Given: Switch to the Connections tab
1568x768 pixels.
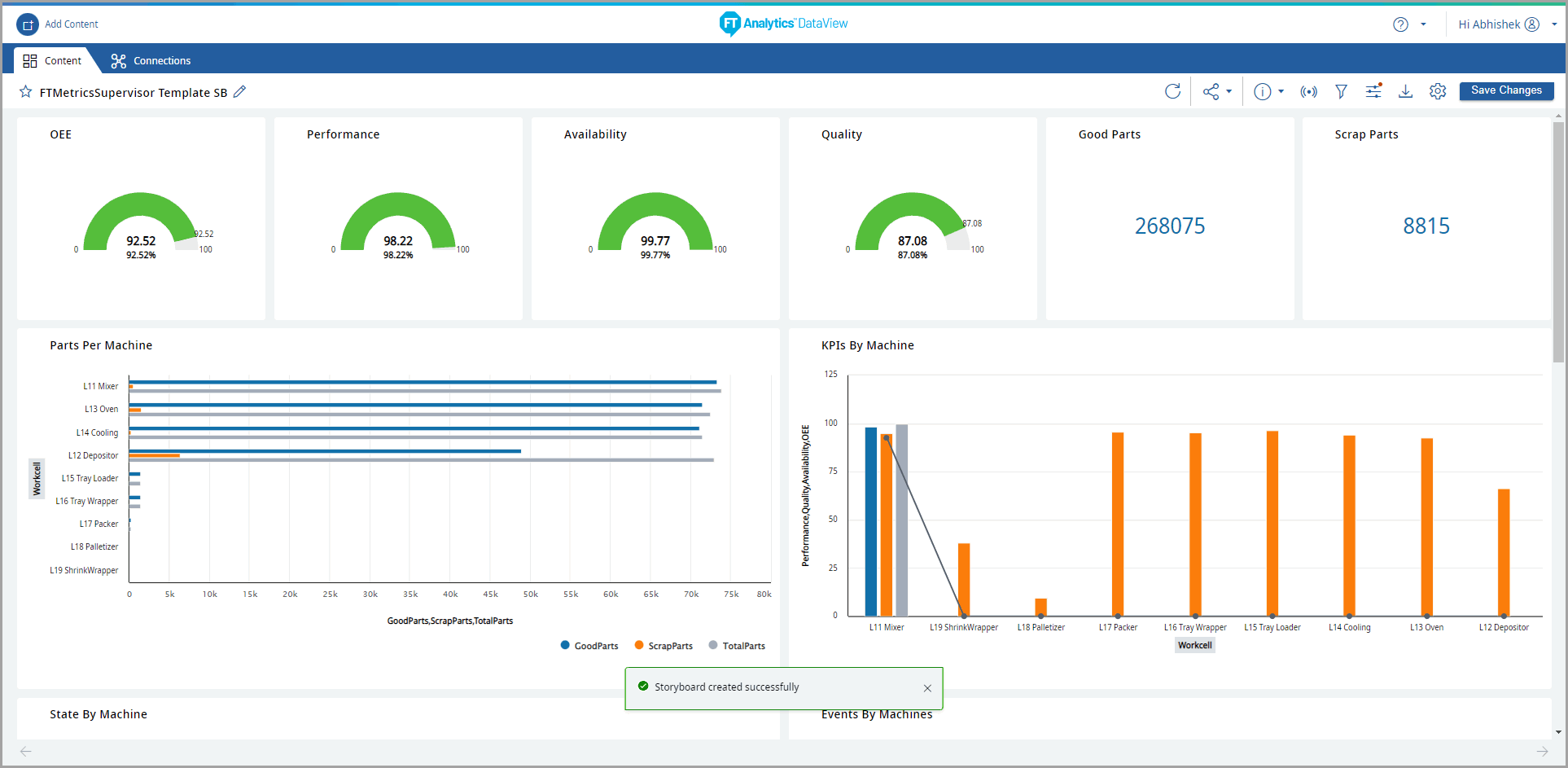Looking at the screenshot, I should point(151,61).
